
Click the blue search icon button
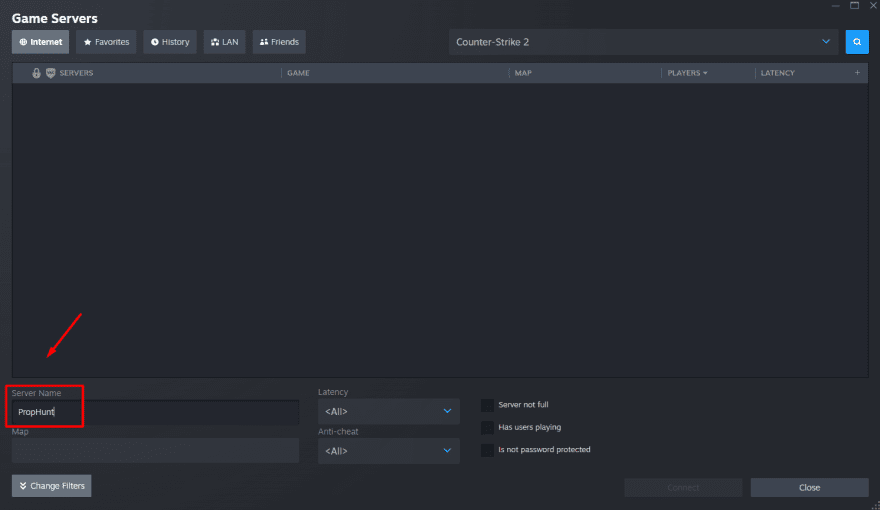point(857,42)
